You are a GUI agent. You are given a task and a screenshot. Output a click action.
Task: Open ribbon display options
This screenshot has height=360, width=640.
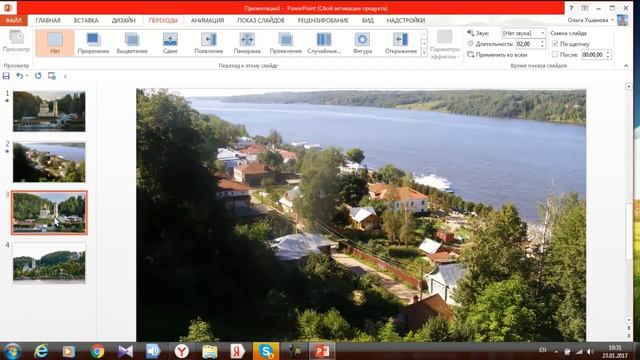[x=585, y=8]
